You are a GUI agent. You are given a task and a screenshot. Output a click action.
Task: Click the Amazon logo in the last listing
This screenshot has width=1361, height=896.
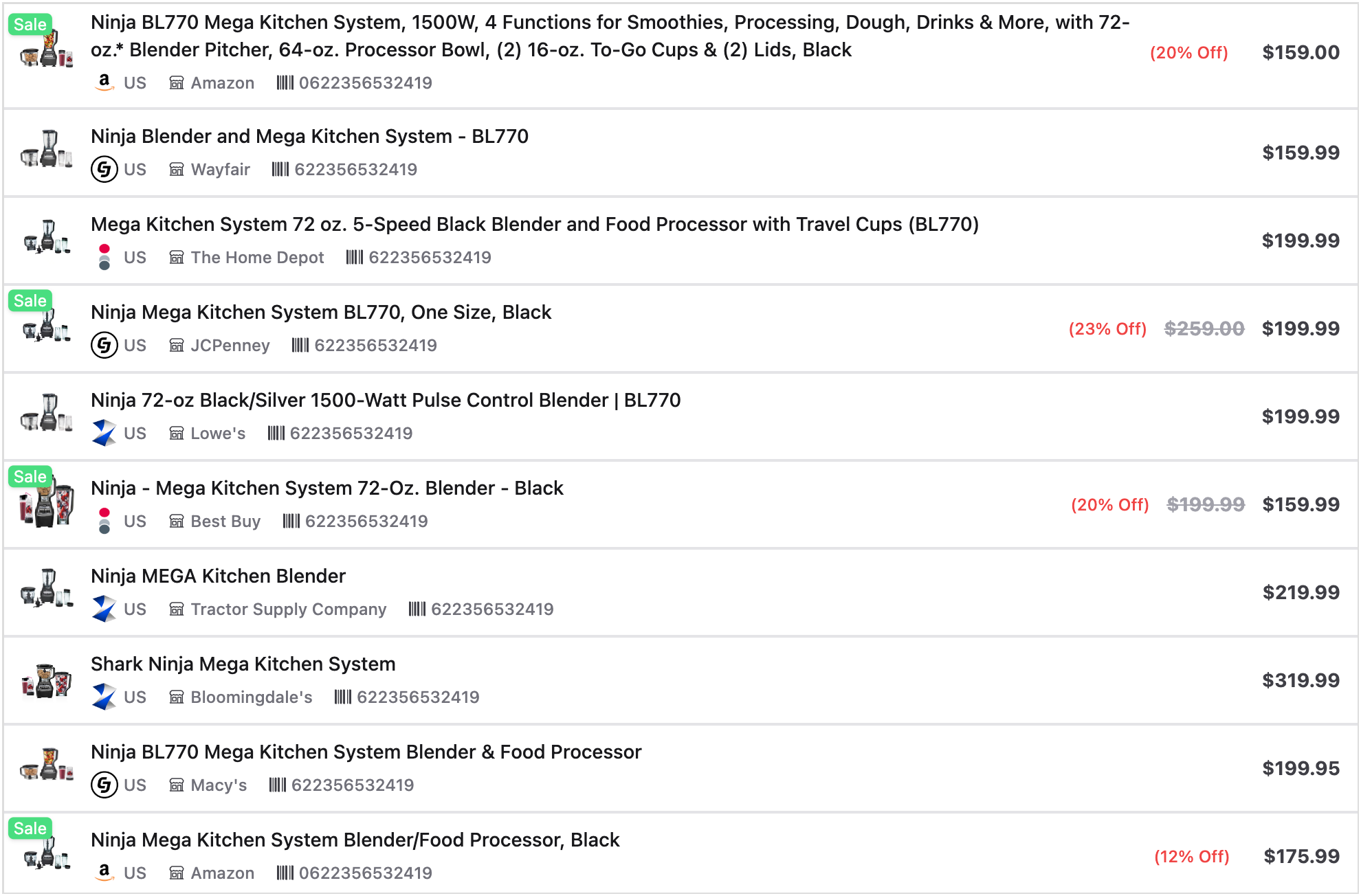coord(104,873)
